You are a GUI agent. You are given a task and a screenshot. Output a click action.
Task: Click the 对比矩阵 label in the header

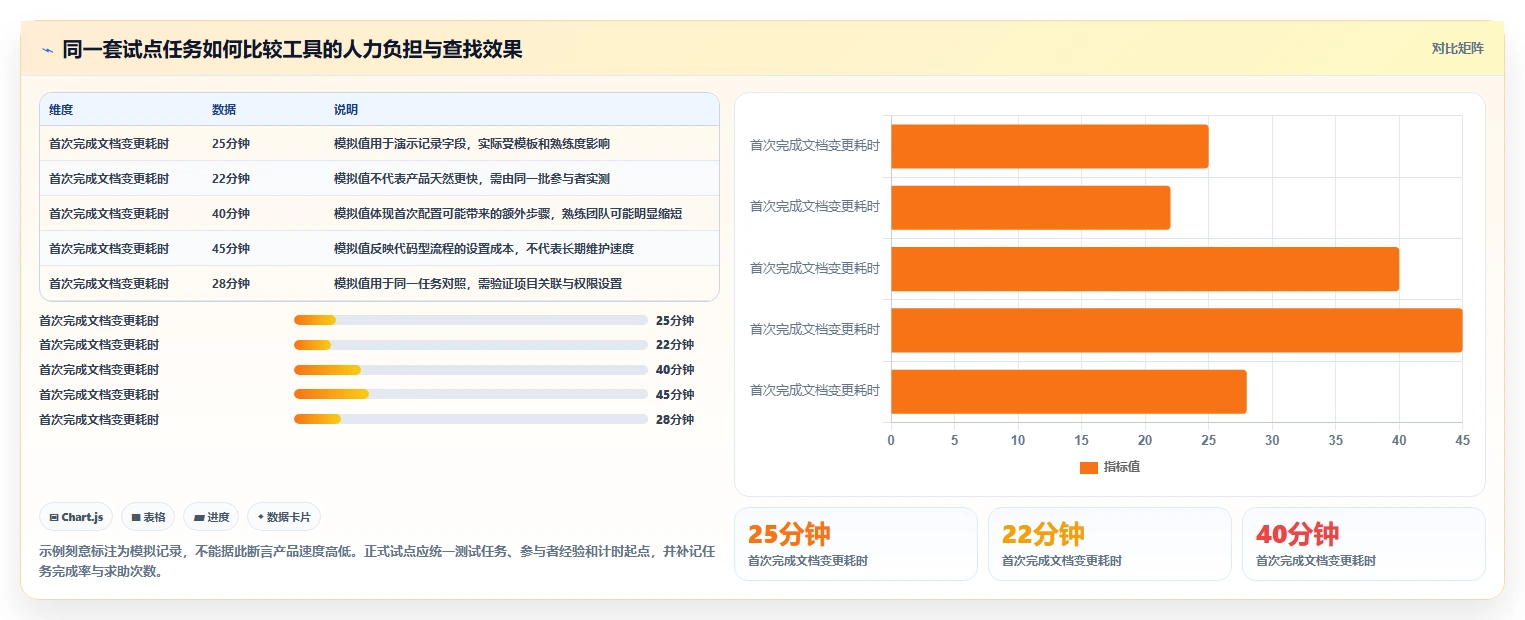(1457, 48)
